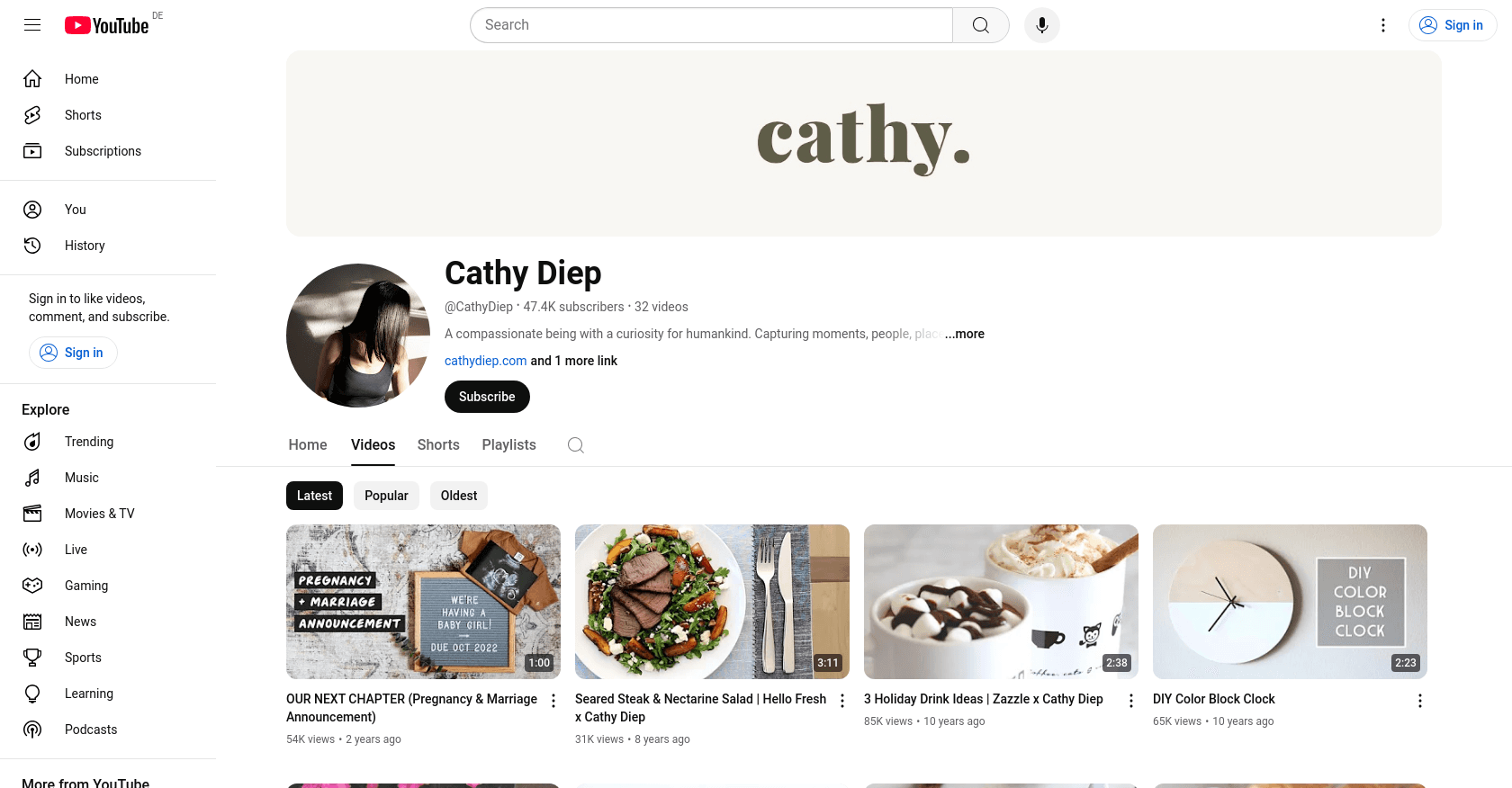Open the cathydiep.com link
Image resolution: width=1512 pixels, height=788 pixels.
point(486,361)
